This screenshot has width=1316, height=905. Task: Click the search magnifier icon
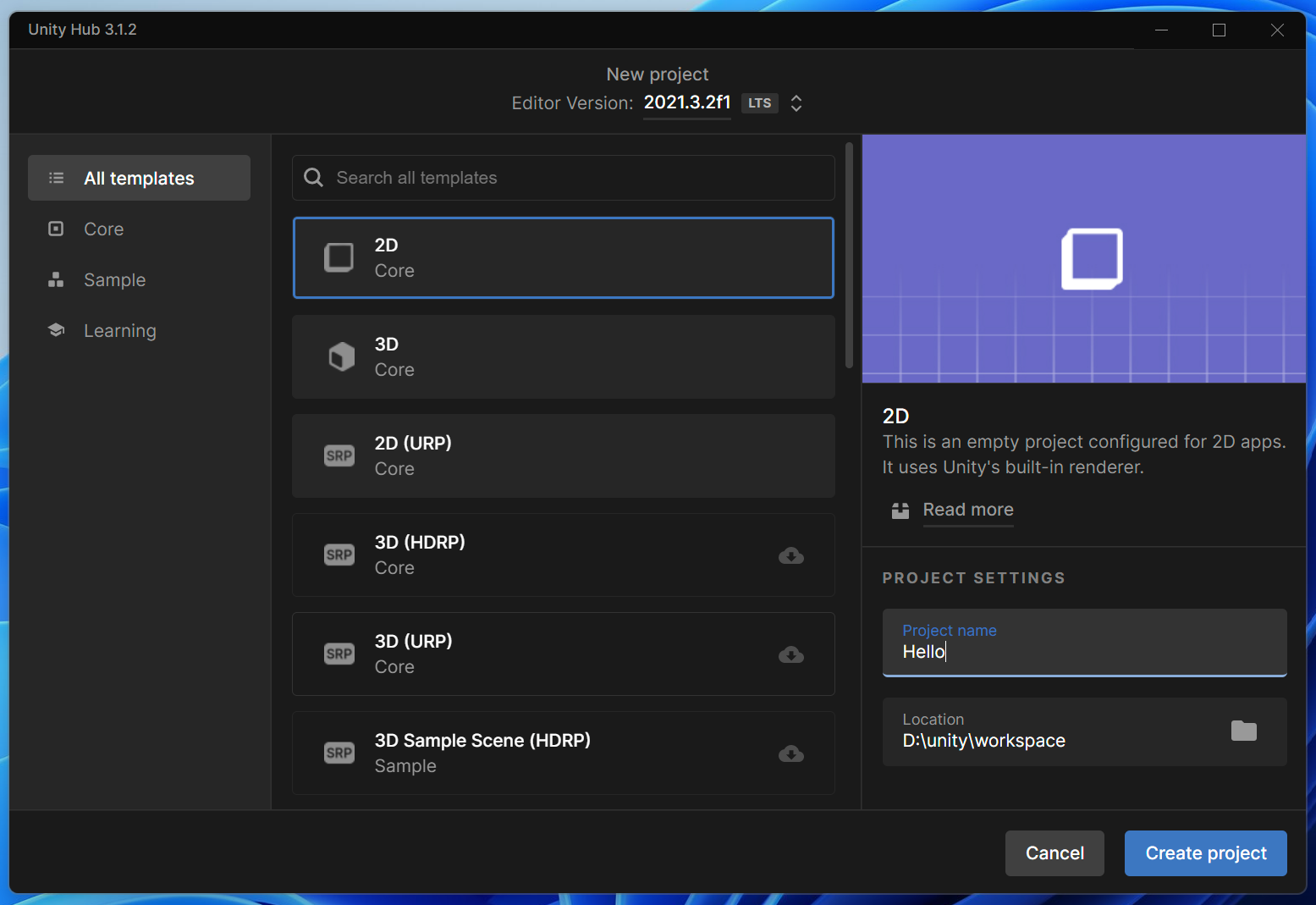(x=314, y=178)
